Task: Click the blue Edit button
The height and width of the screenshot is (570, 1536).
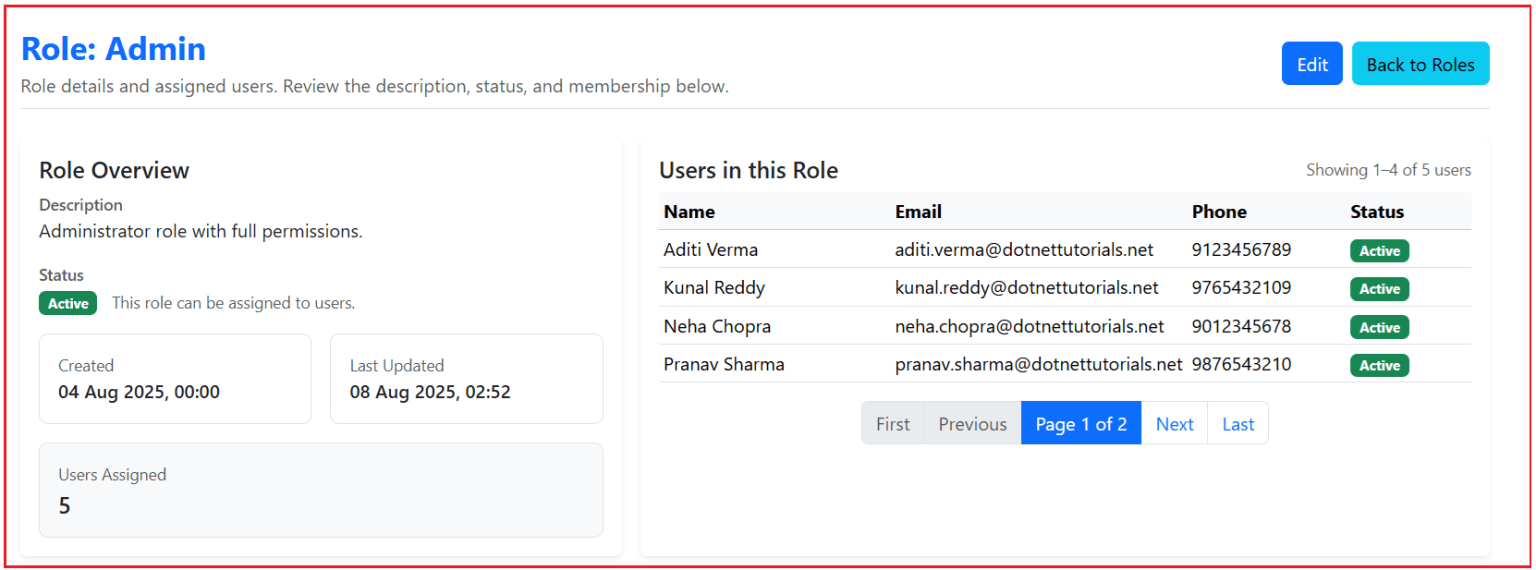Action: [x=1311, y=64]
